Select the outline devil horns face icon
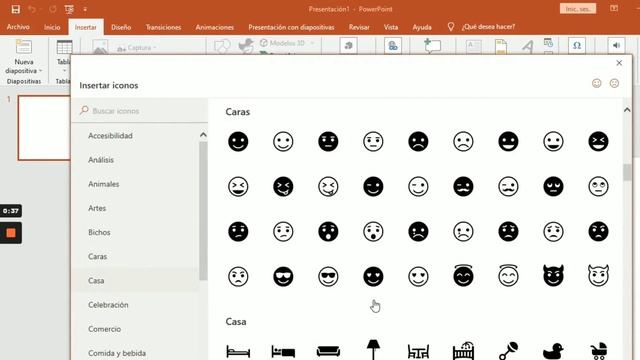This screenshot has width=640, height=360. [x=598, y=276]
